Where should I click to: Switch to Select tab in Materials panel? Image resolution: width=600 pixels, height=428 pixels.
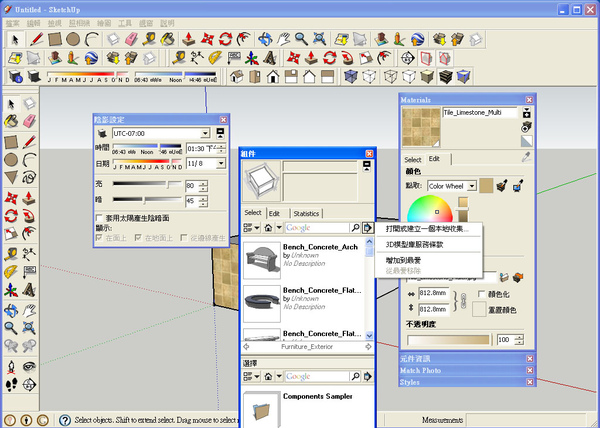(412, 159)
